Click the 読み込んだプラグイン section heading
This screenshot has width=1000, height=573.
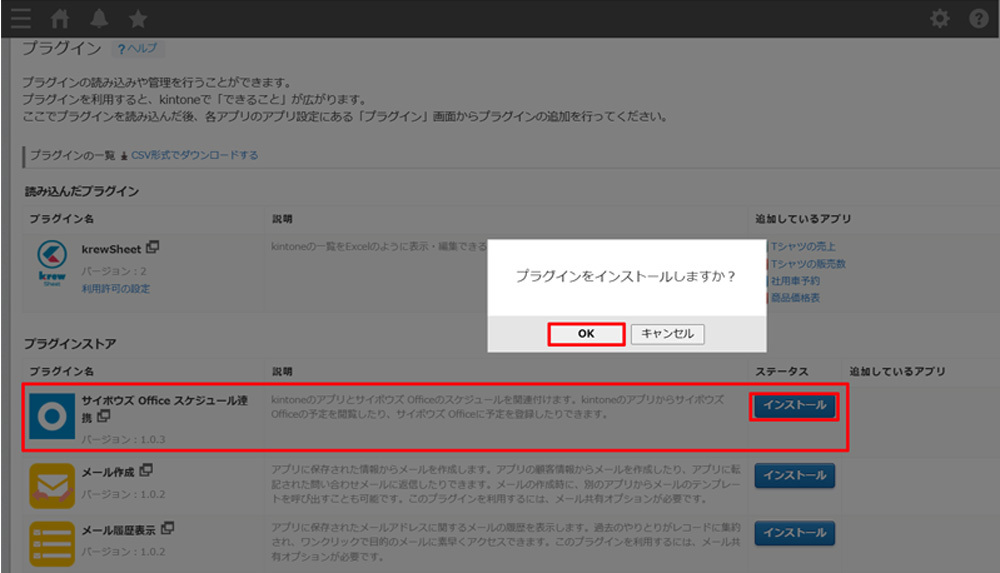[82, 191]
